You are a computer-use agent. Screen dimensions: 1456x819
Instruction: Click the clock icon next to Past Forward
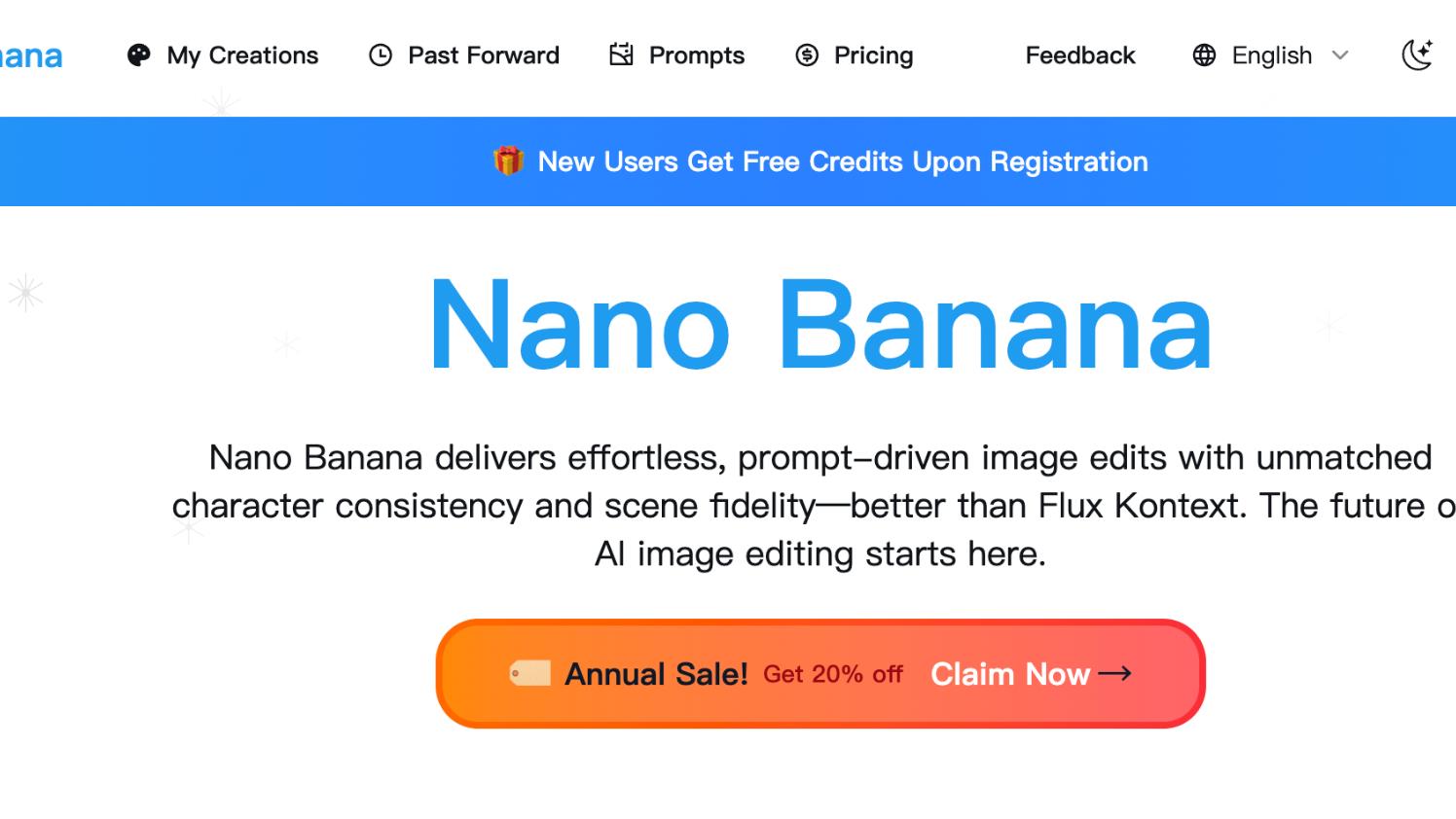tap(381, 55)
